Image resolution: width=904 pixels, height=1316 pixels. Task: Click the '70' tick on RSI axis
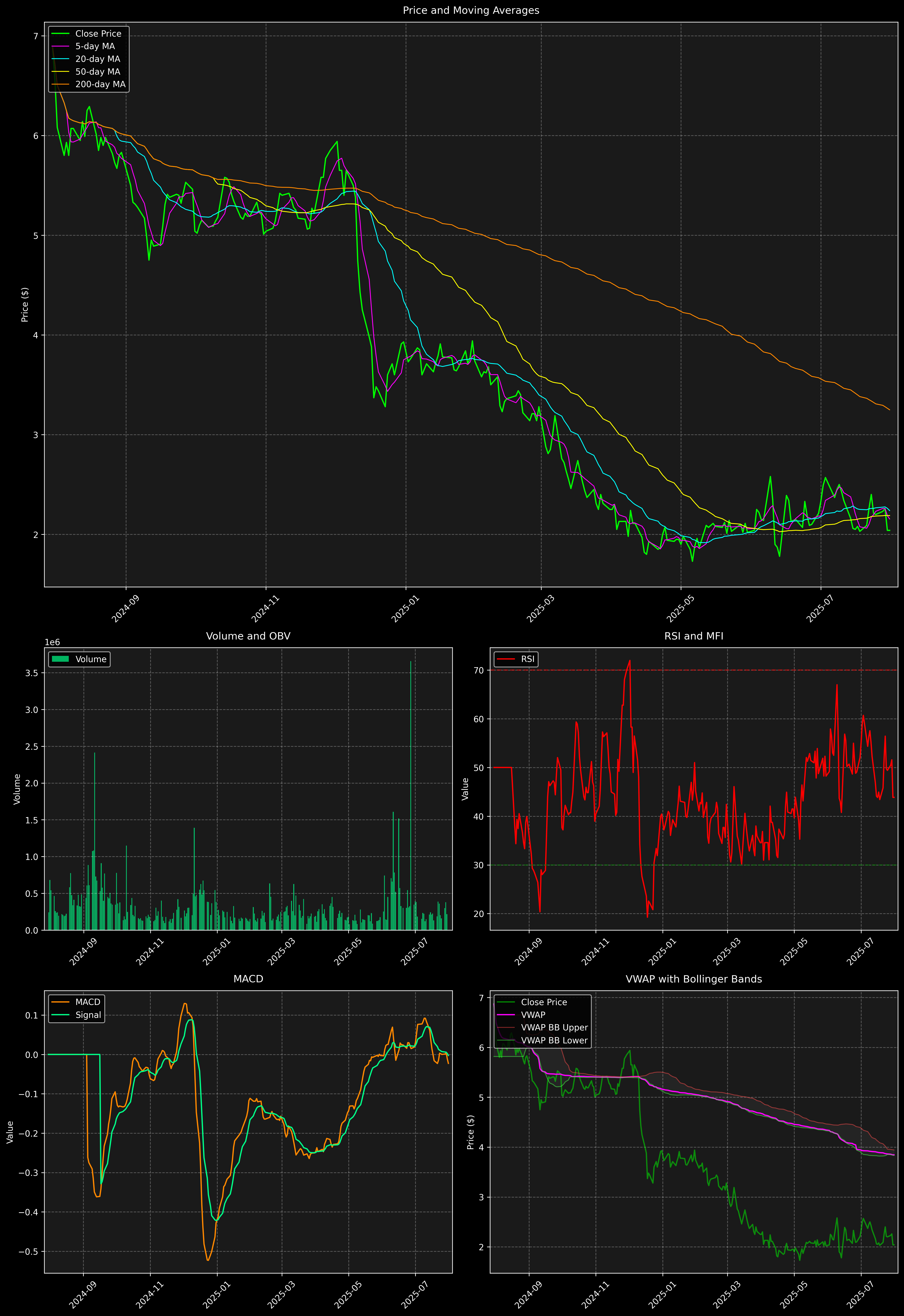click(x=479, y=670)
